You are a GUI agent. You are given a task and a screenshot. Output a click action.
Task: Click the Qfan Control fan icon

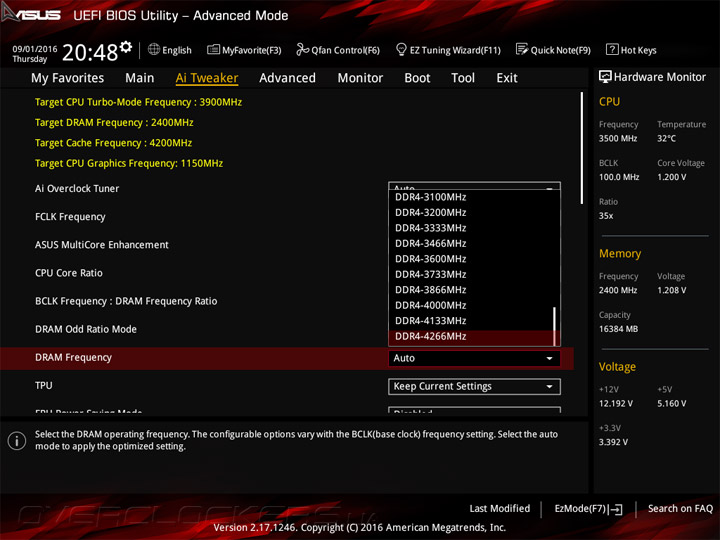(x=302, y=49)
